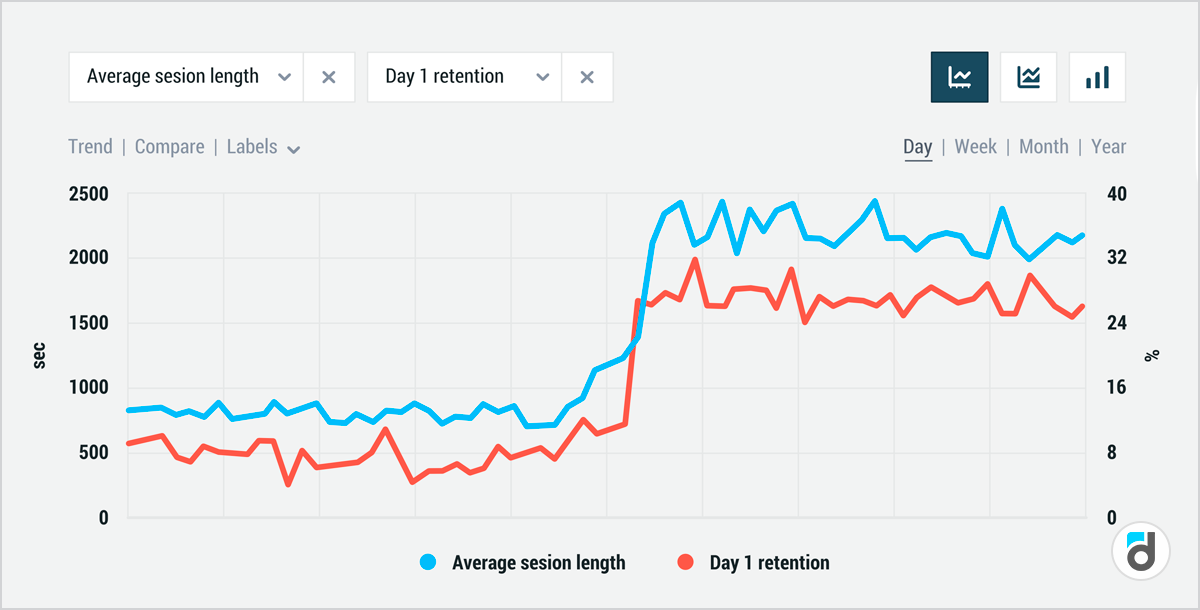1200x610 pixels.
Task: Switch to the Month time period
Action: pyautogui.click(x=1043, y=147)
